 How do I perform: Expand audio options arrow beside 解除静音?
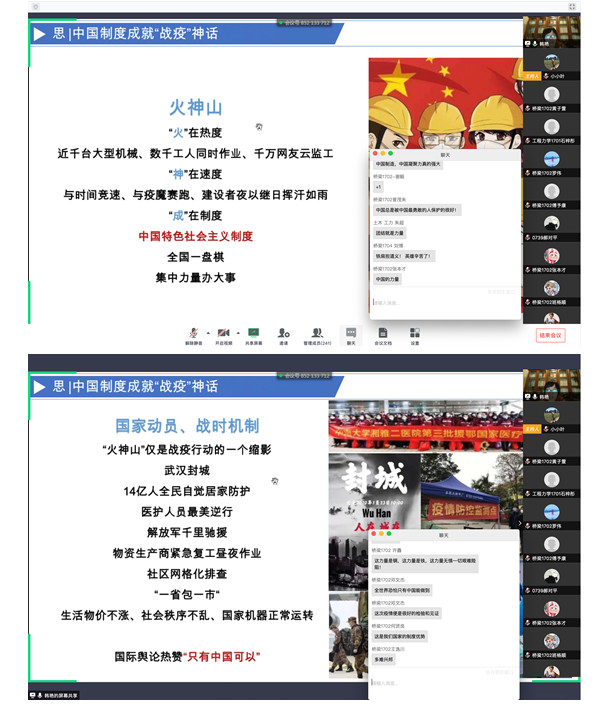pos(207,332)
